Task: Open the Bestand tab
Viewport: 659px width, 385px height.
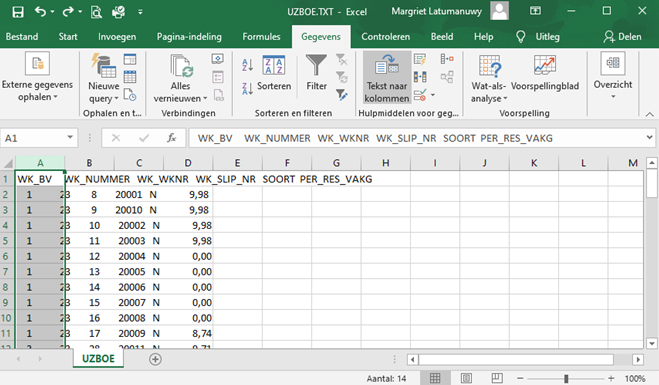Action: coord(22,37)
